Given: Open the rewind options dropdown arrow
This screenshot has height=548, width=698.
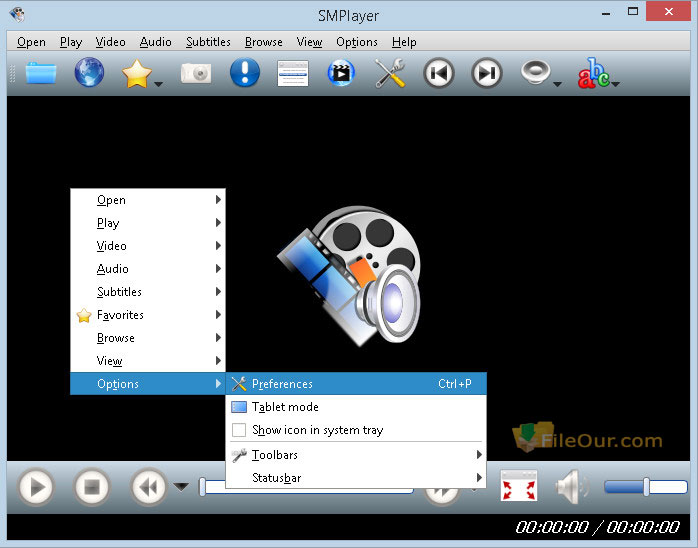Looking at the screenshot, I should coord(181,487).
